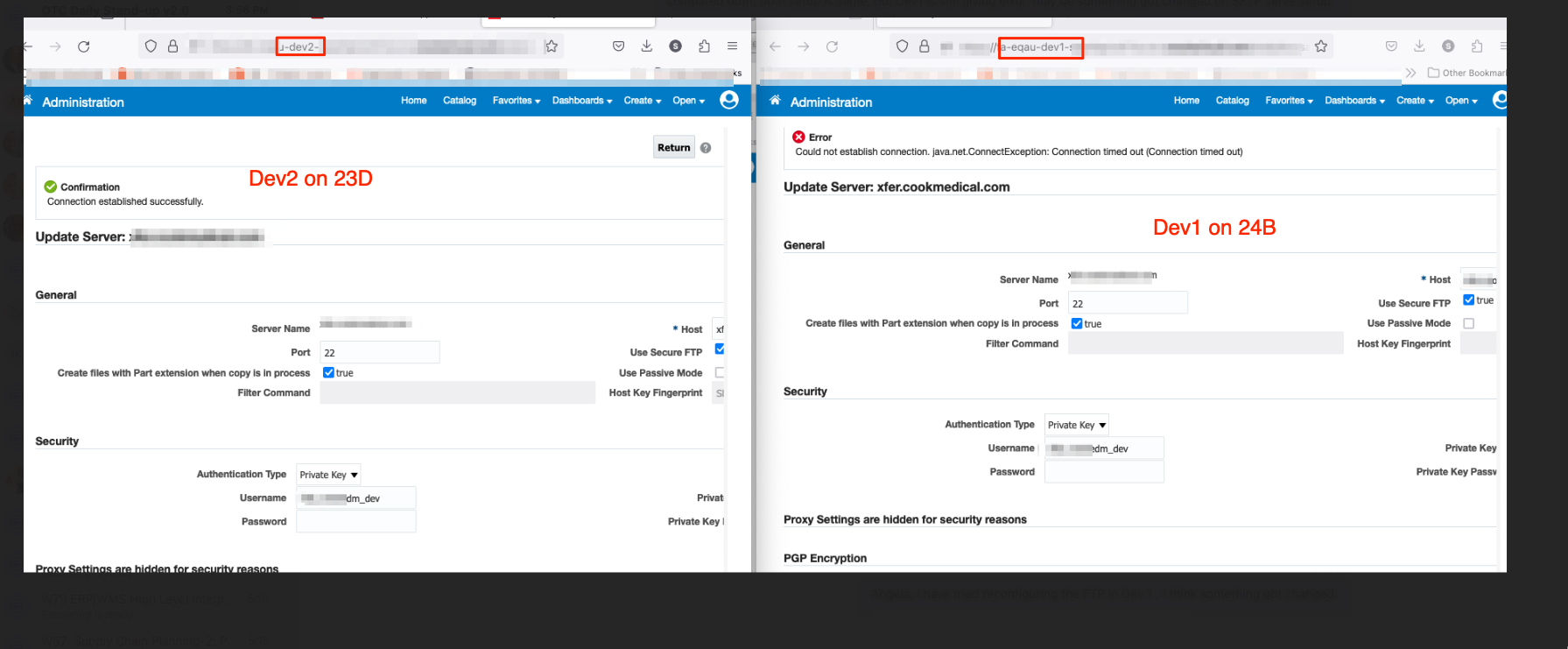The width and height of the screenshot is (1568, 649).
Task: Expand Open menu in left window
Action: [x=688, y=101]
